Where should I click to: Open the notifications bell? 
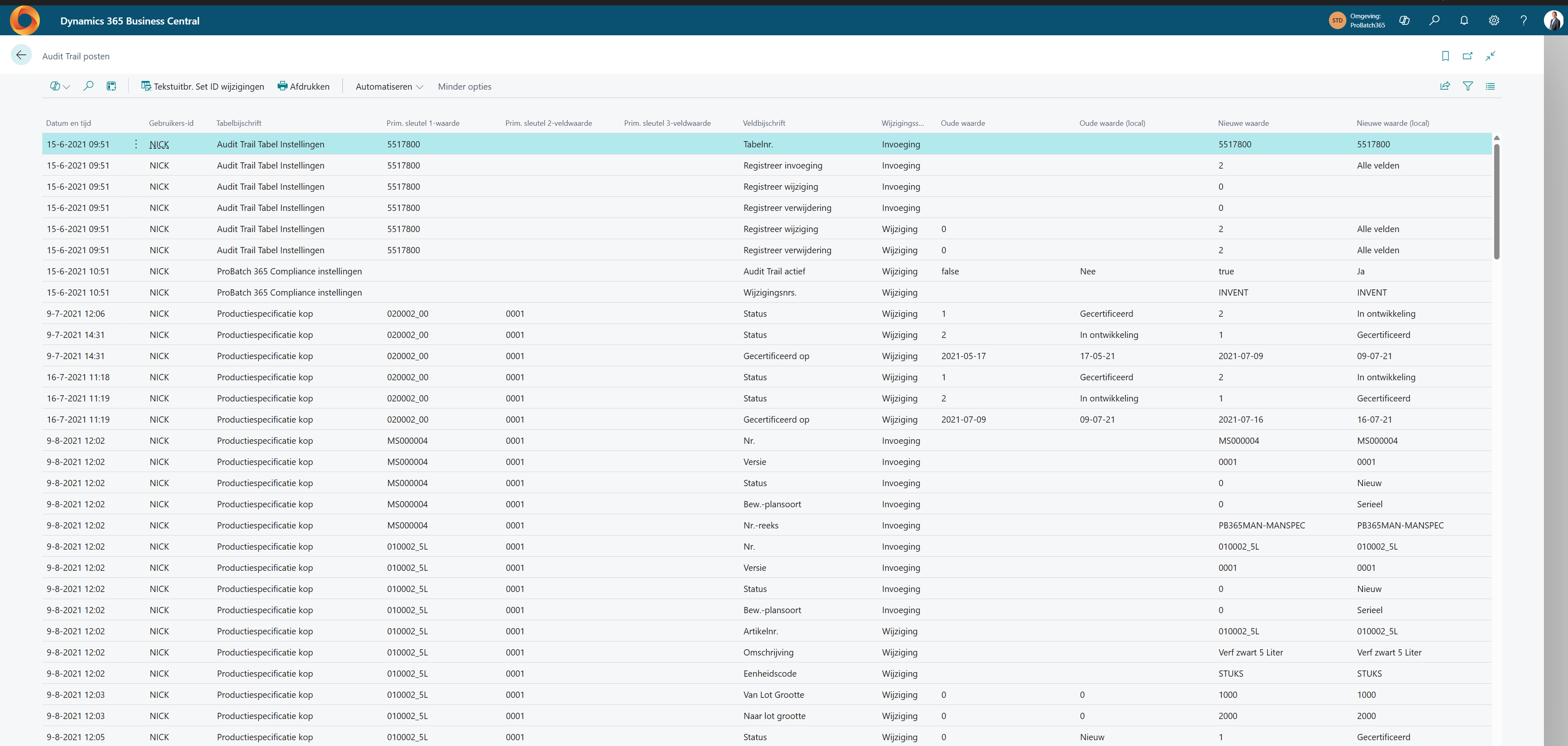pos(1464,21)
